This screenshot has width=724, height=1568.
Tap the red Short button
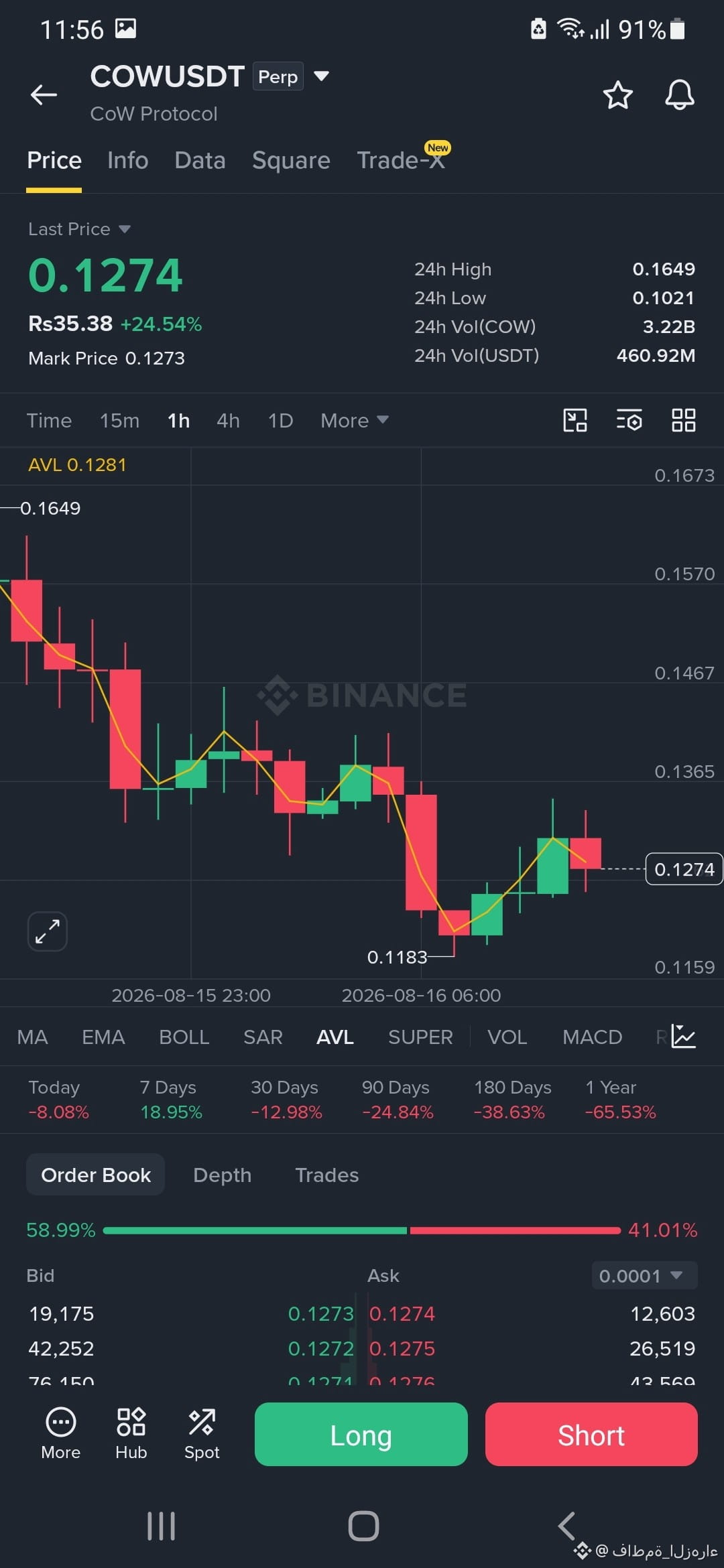591,1435
